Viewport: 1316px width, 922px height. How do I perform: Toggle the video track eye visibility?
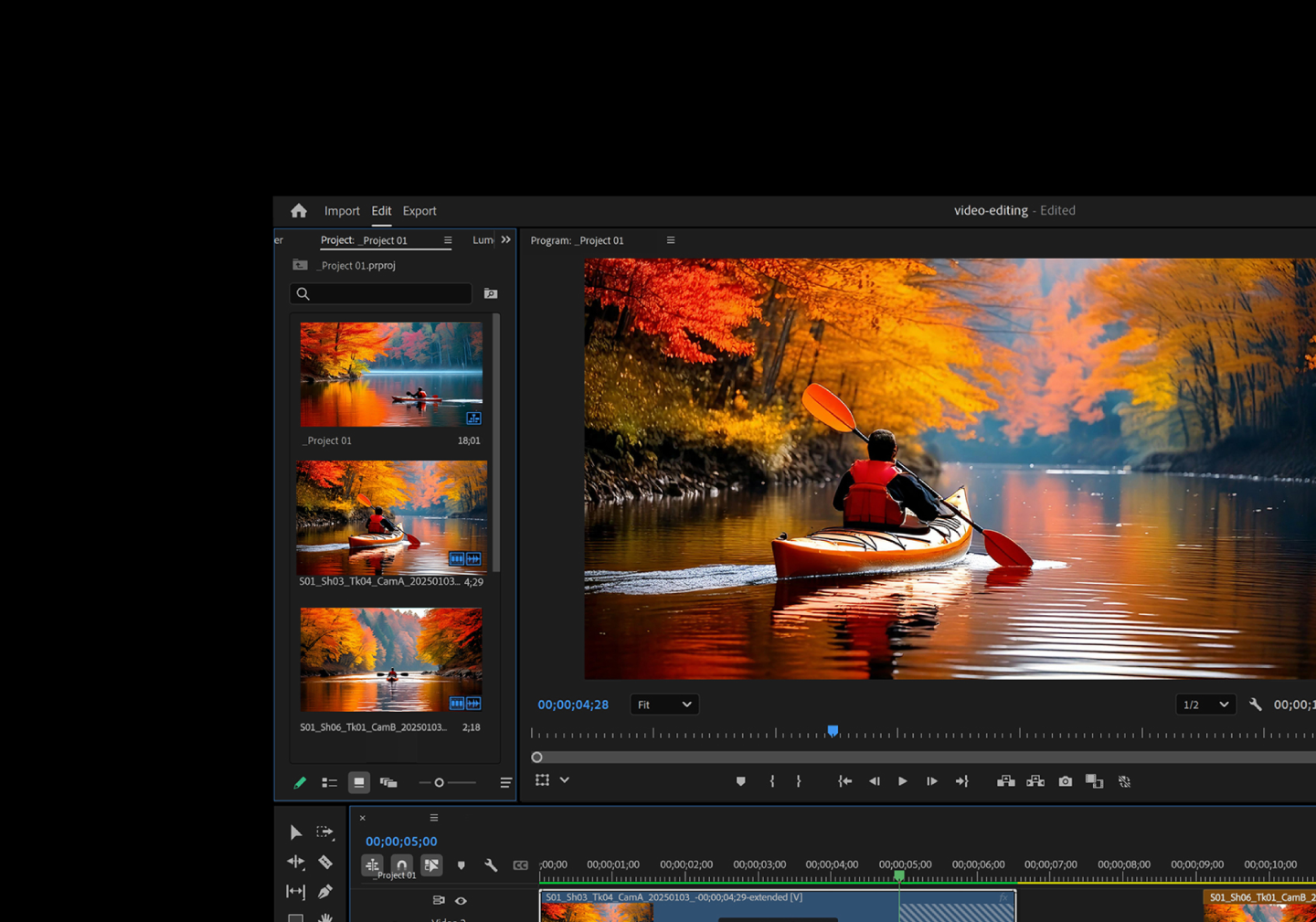(x=462, y=901)
